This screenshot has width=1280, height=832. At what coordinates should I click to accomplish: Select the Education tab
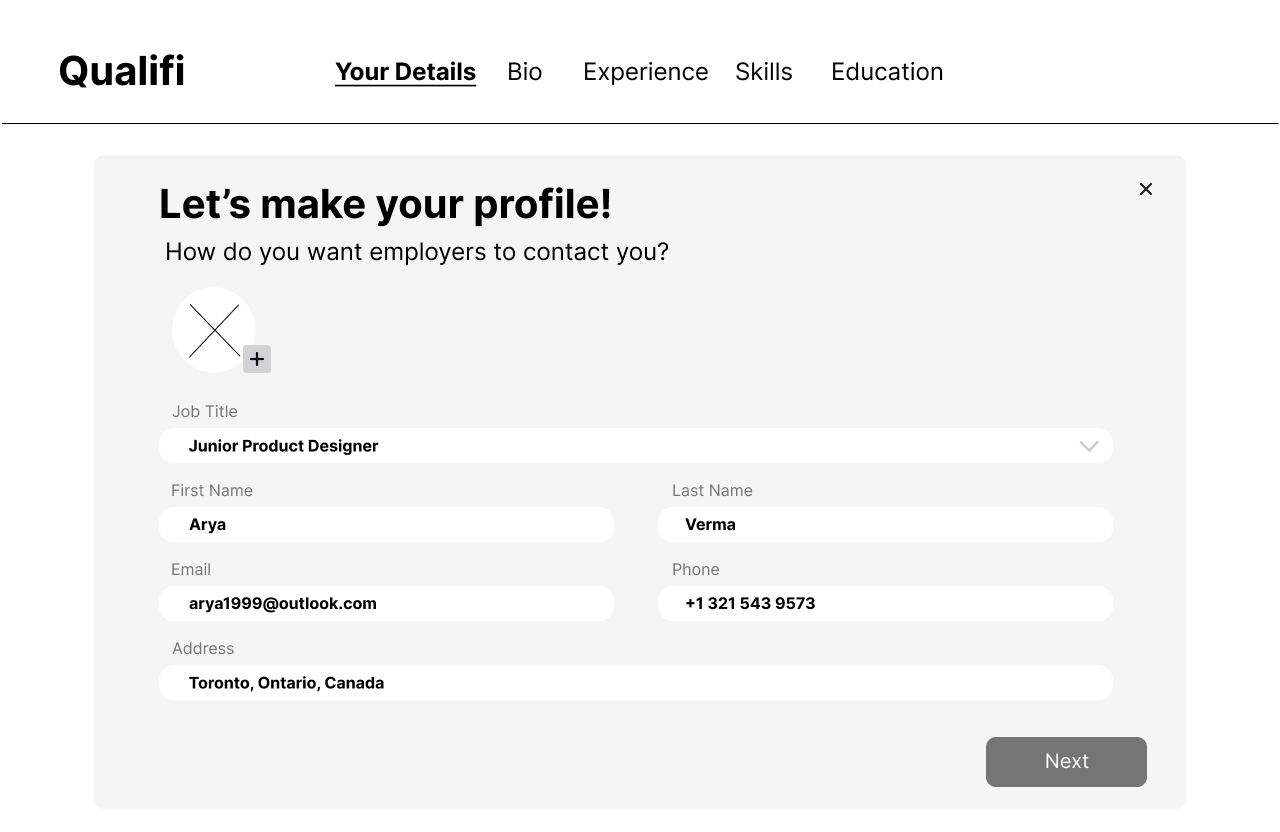[x=887, y=72]
